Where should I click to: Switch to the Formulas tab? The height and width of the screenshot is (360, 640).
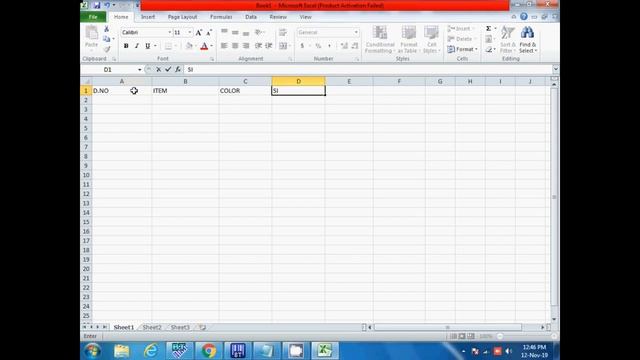click(221, 17)
